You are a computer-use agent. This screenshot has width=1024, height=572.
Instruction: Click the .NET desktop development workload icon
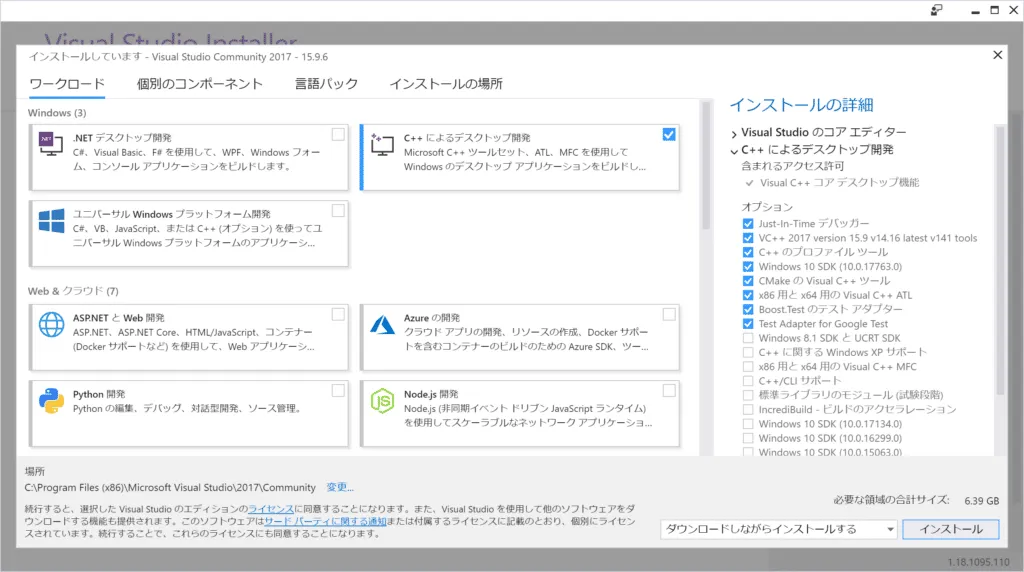[50, 143]
